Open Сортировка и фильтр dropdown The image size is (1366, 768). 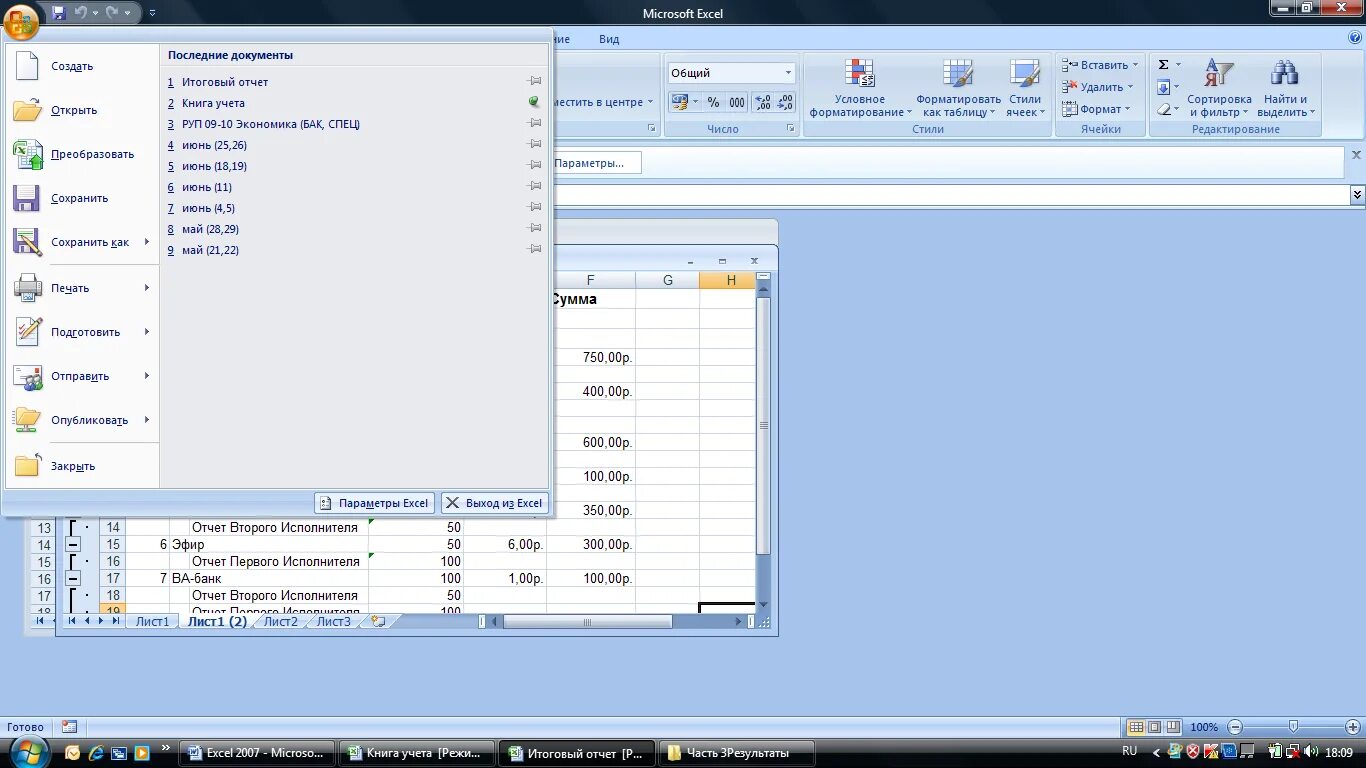pyautogui.click(x=1219, y=88)
